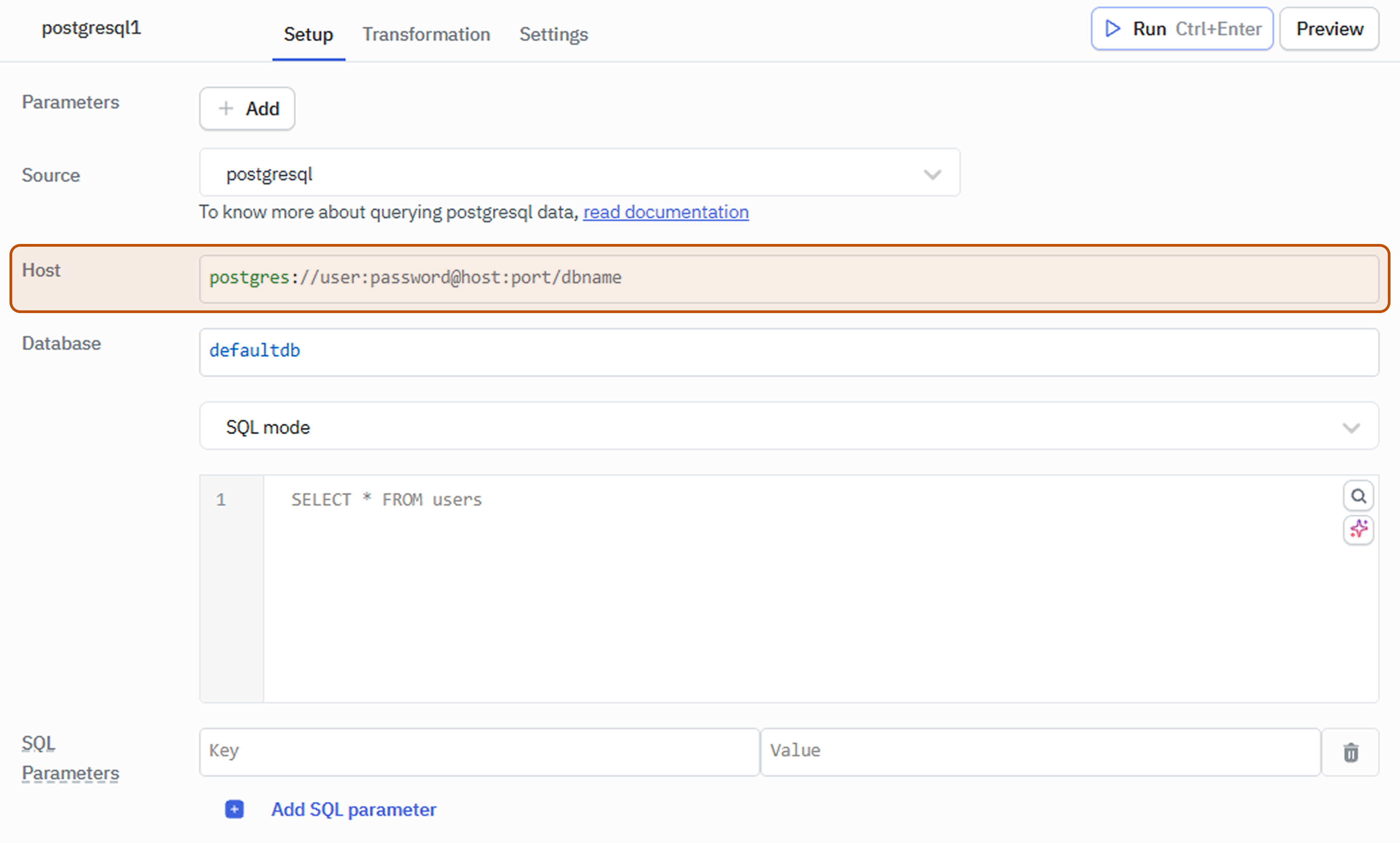Viewport: 1400px width, 843px height.
Task: Click the magnifier search icon in SQL editor
Action: 1358,496
